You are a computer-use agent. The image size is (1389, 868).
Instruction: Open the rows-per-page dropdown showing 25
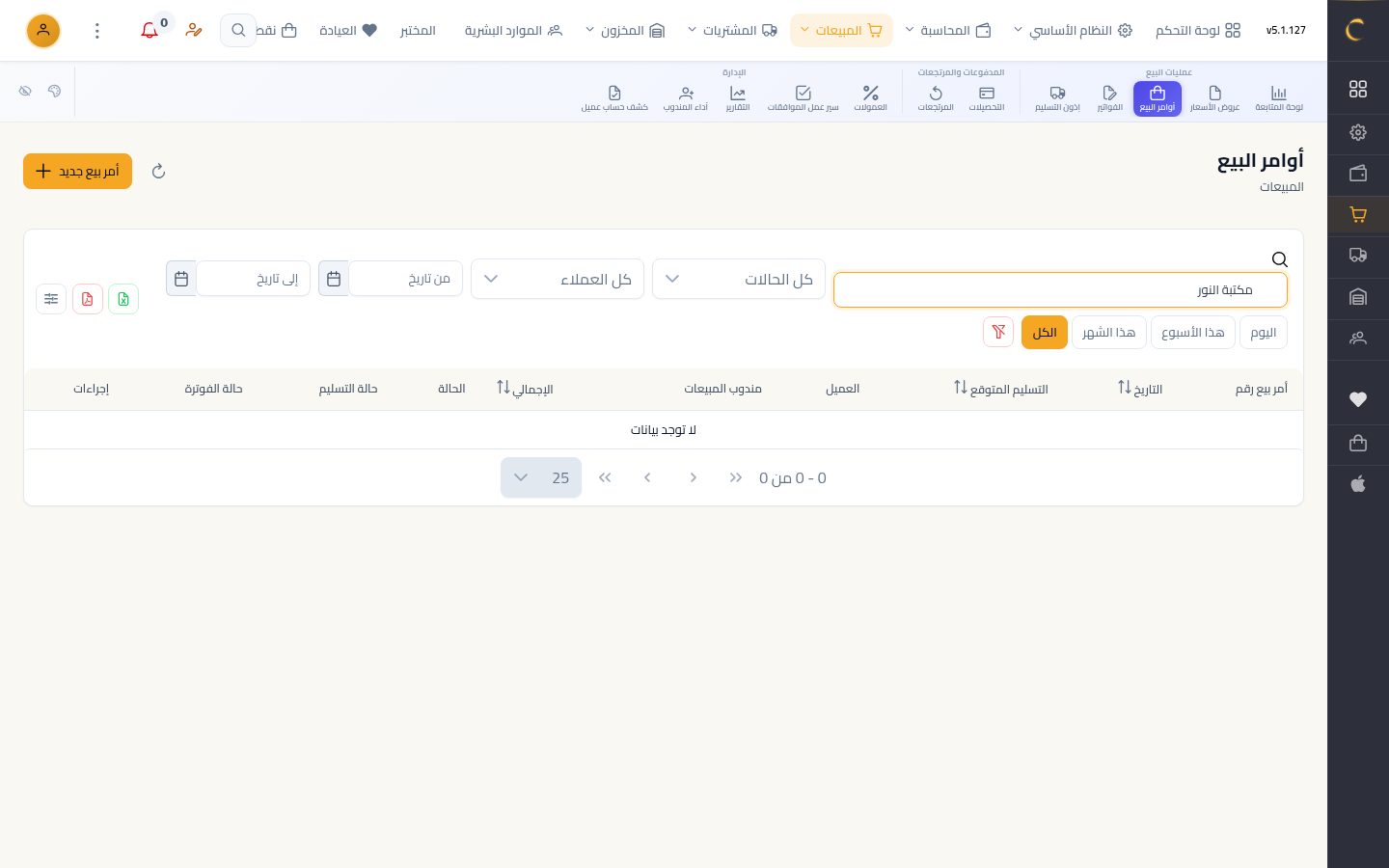(x=541, y=477)
